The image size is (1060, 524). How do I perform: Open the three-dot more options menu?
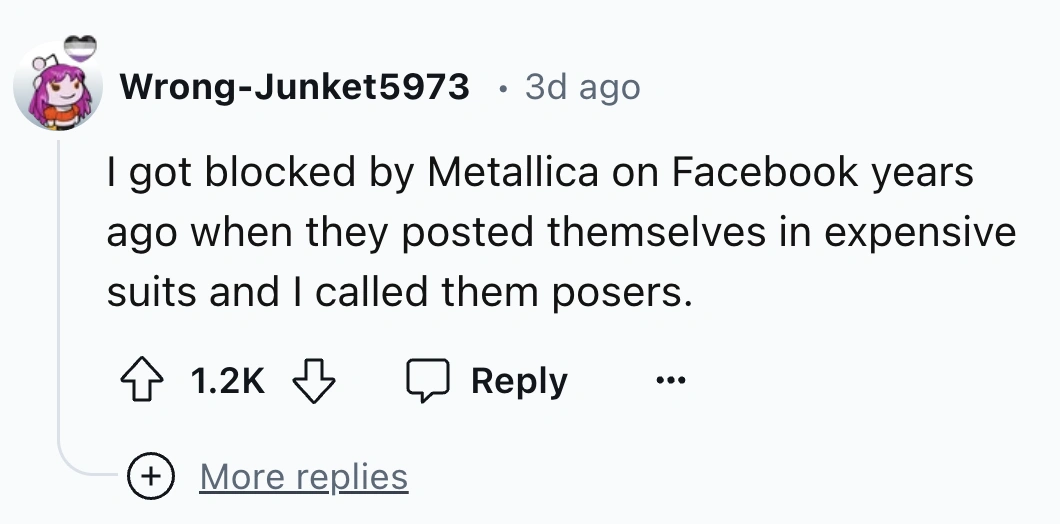tap(670, 381)
